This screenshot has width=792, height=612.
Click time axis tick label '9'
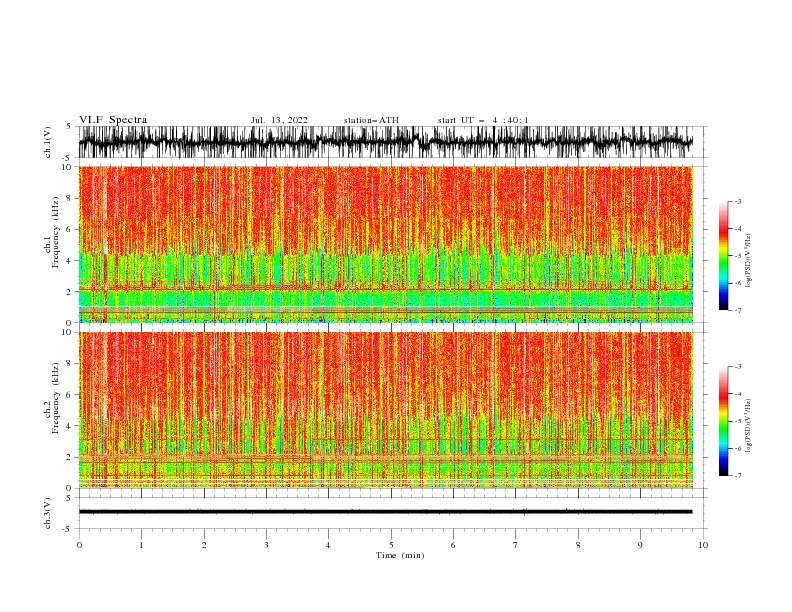(640, 545)
